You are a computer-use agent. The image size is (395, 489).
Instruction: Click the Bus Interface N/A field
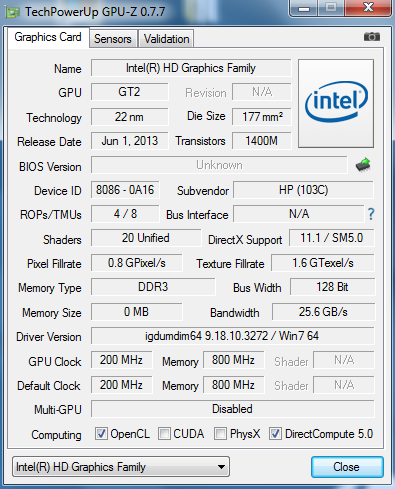click(299, 214)
